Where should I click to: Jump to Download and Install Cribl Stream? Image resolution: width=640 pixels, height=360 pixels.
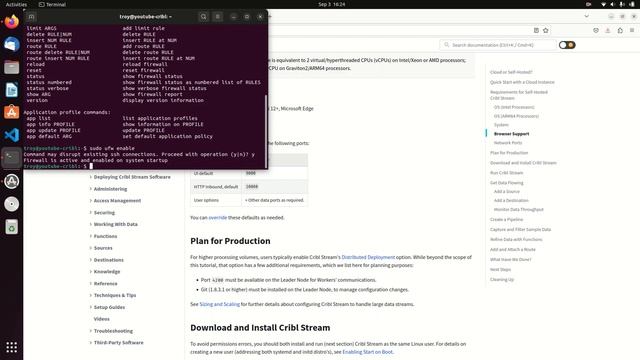pos(523,163)
